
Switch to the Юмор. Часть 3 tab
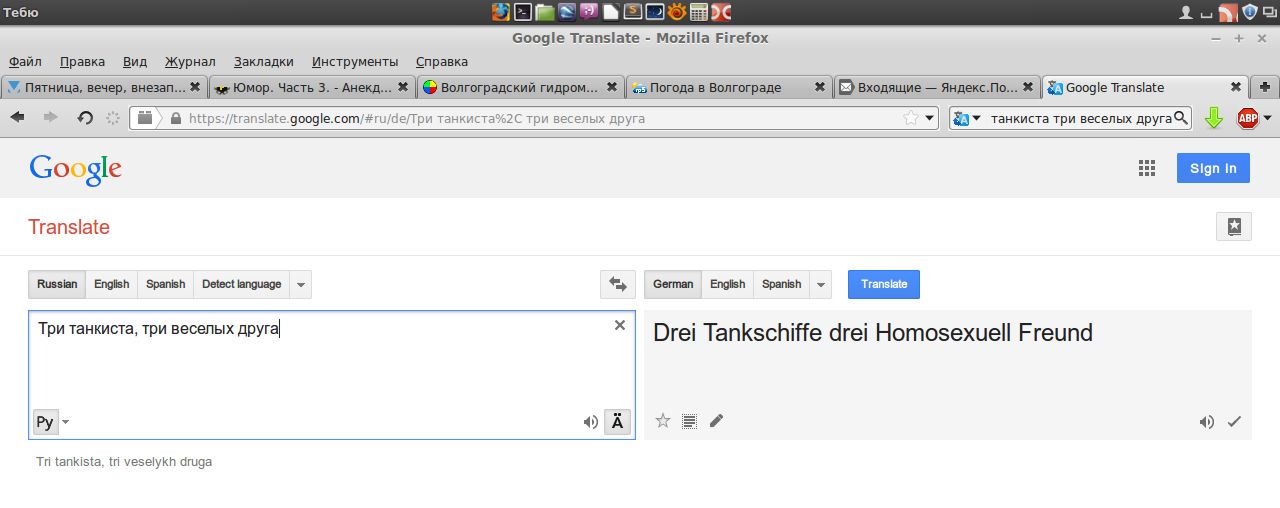click(x=312, y=87)
